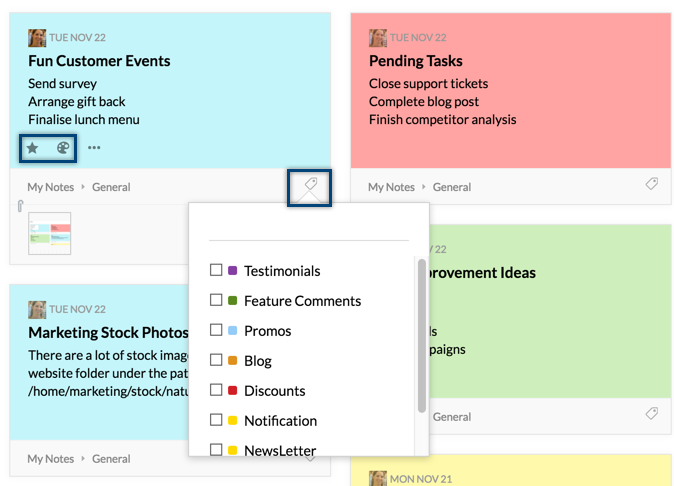Tick the Blog tag checkbox
The image size is (674, 486).
click(216, 360)
